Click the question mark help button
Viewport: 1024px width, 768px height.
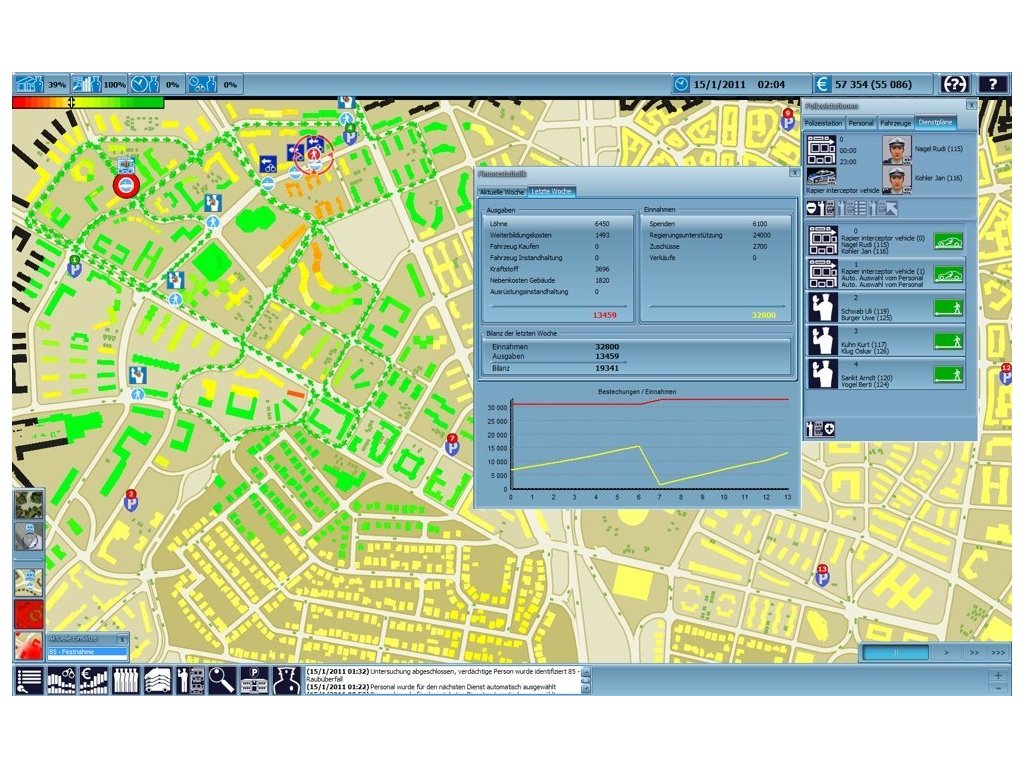[992, 84]
